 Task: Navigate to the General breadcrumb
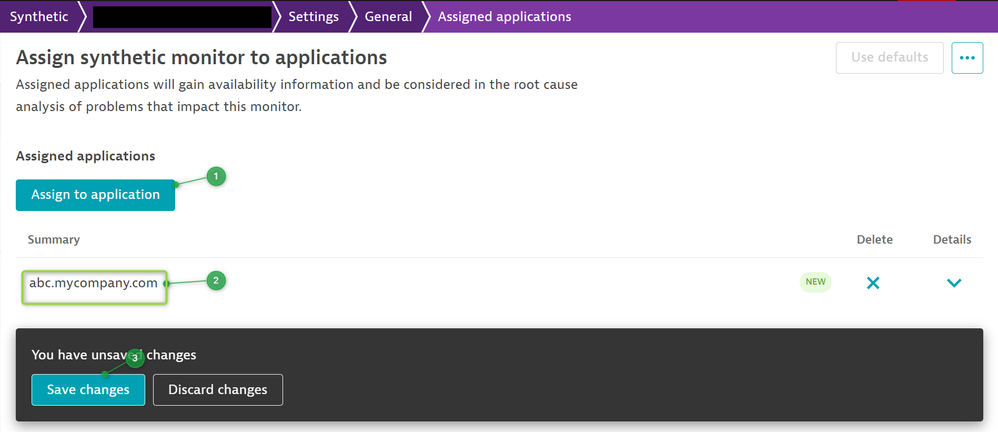pos(388,16)
